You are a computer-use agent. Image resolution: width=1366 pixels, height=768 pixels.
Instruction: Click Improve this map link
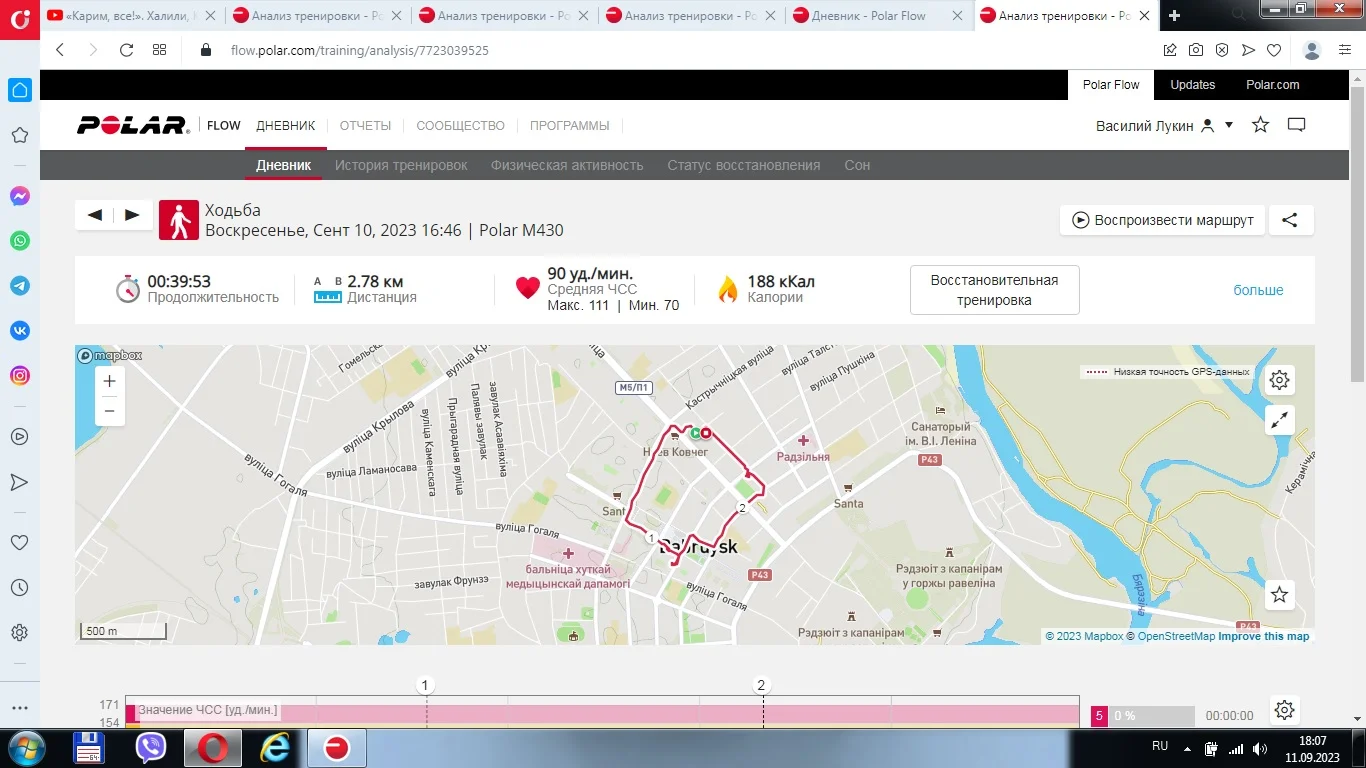tap(1264, 636)
